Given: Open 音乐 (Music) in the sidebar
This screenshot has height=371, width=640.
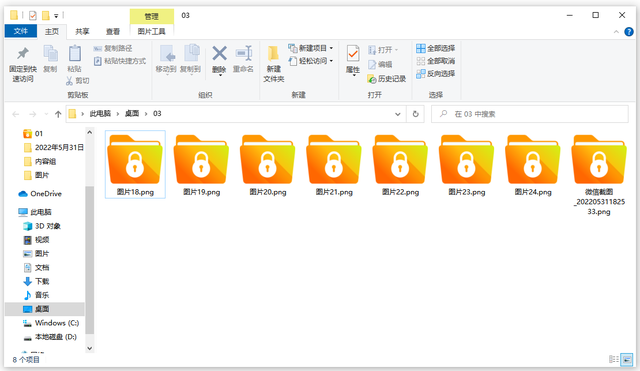Looking at the screenshot, I should coord(36,295).
